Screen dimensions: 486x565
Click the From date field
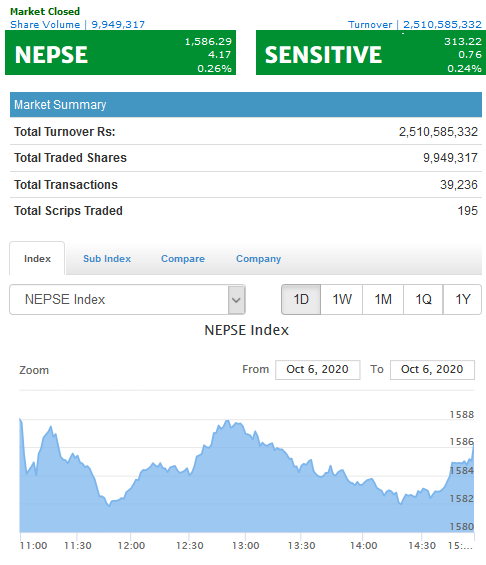click(317, 370)
